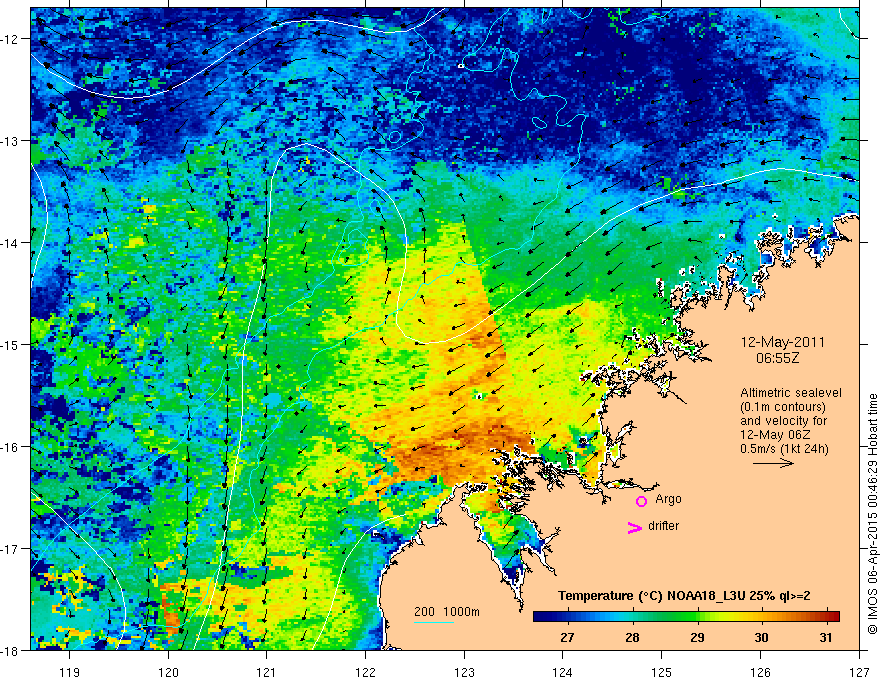Click the '122' longitude axis label

pyautogui.click(x=365, y=672)
